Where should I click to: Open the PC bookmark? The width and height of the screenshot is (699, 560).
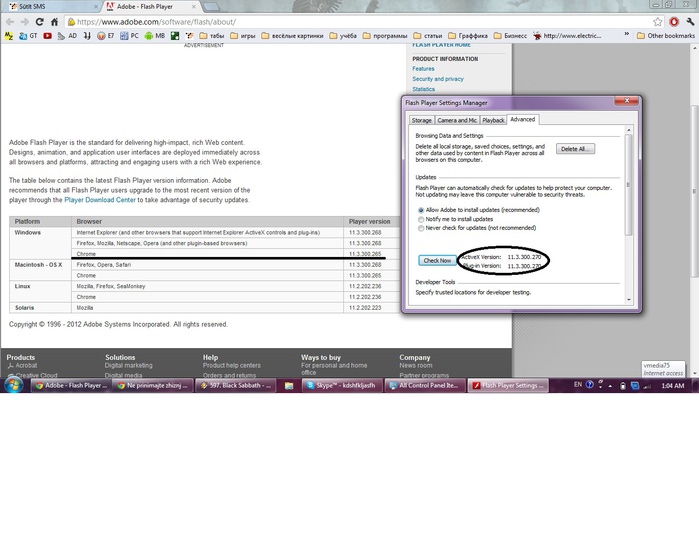click(x=129, y=36)
